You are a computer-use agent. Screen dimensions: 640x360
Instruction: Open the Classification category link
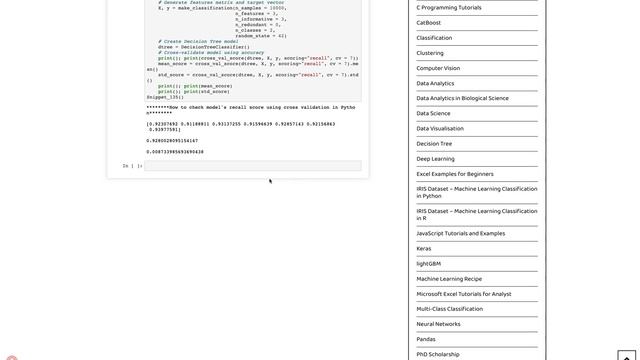(434, 38)
